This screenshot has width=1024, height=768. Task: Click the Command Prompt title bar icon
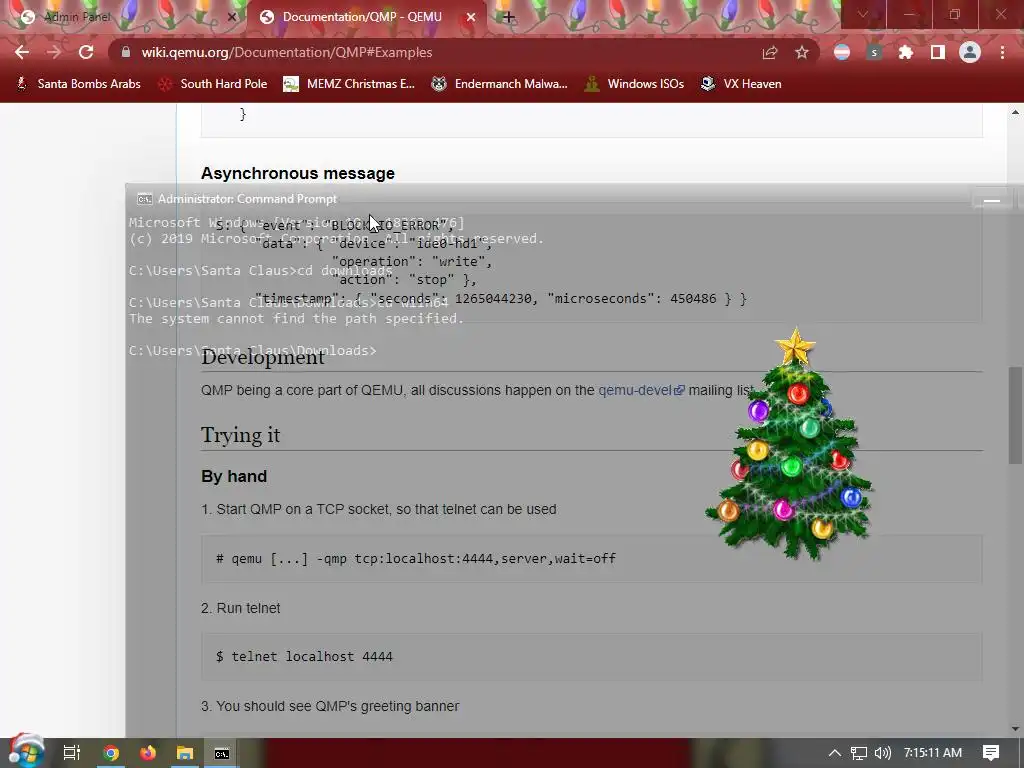coord(144,199)
